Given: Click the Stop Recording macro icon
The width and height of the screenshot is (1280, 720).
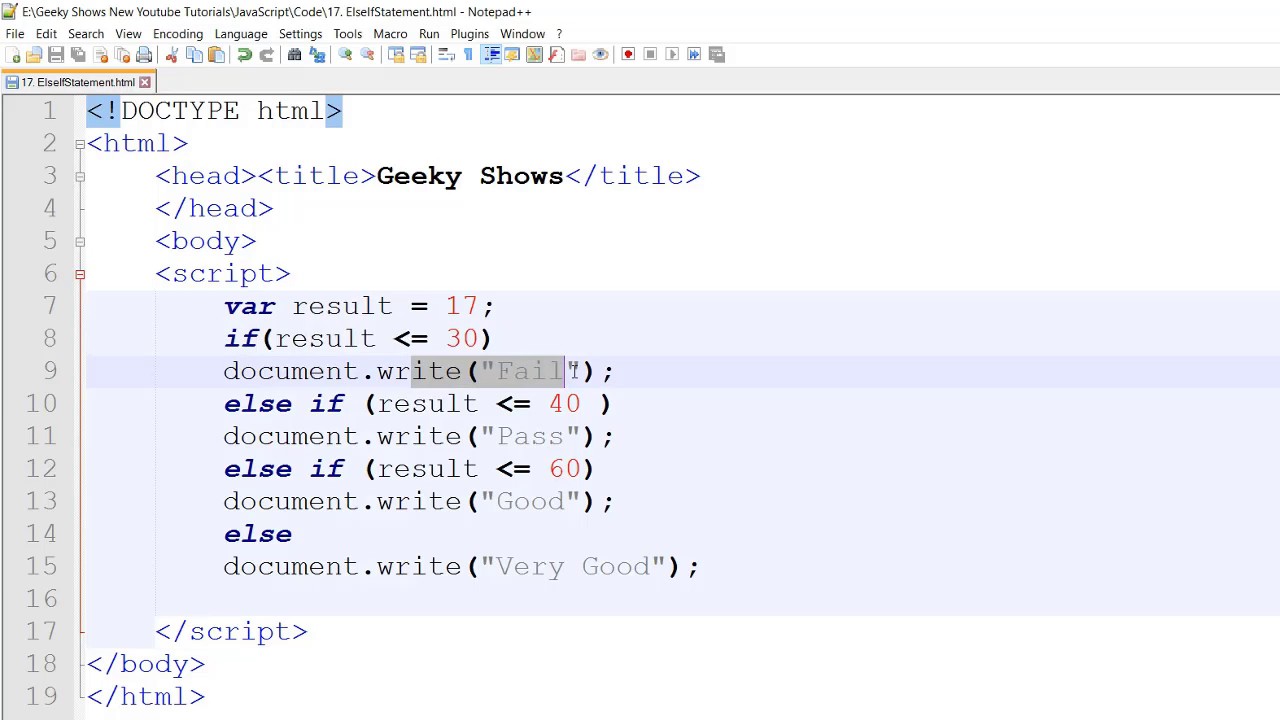Looking at the screenshot, I should click(650, 54).
